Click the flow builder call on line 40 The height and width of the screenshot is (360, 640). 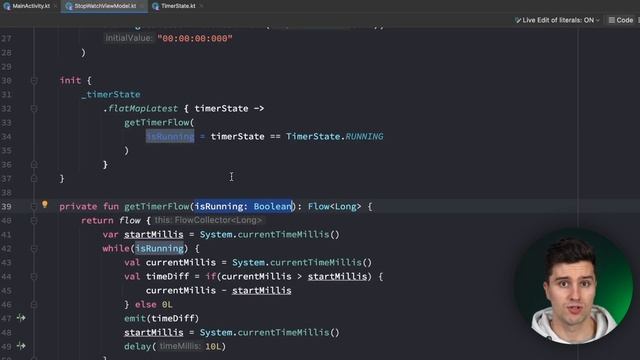(x=130, y=220)
